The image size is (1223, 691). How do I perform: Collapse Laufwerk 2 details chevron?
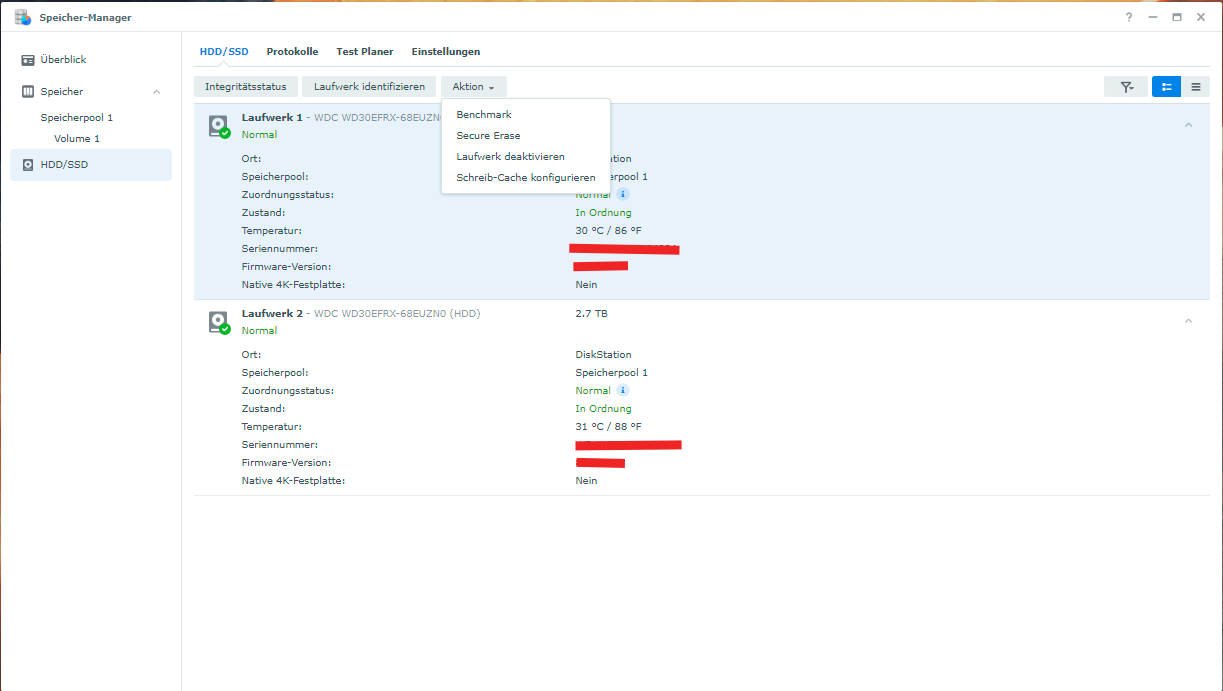tap(1188, 321)
